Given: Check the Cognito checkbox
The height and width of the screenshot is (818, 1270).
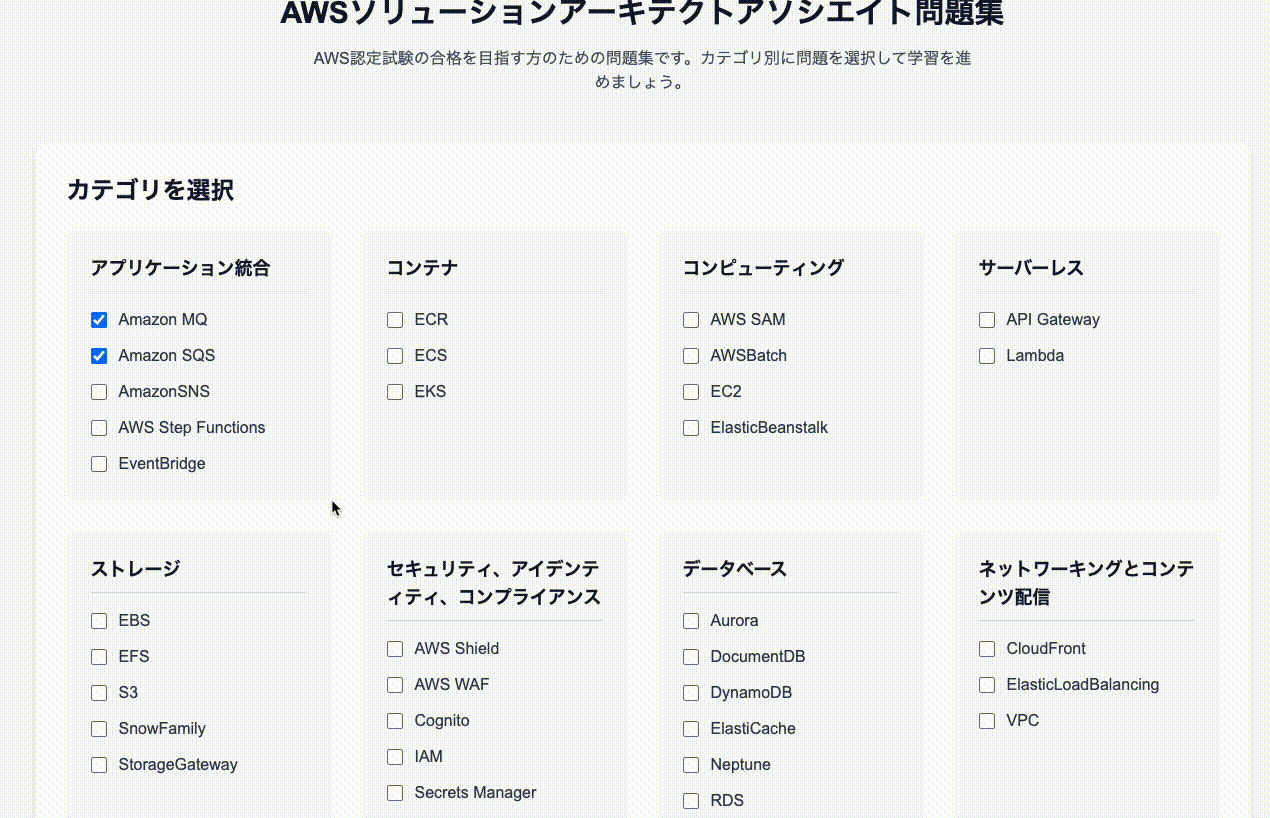Looking at the screenshot, I should pyautogui.click(x=395, y=721).
